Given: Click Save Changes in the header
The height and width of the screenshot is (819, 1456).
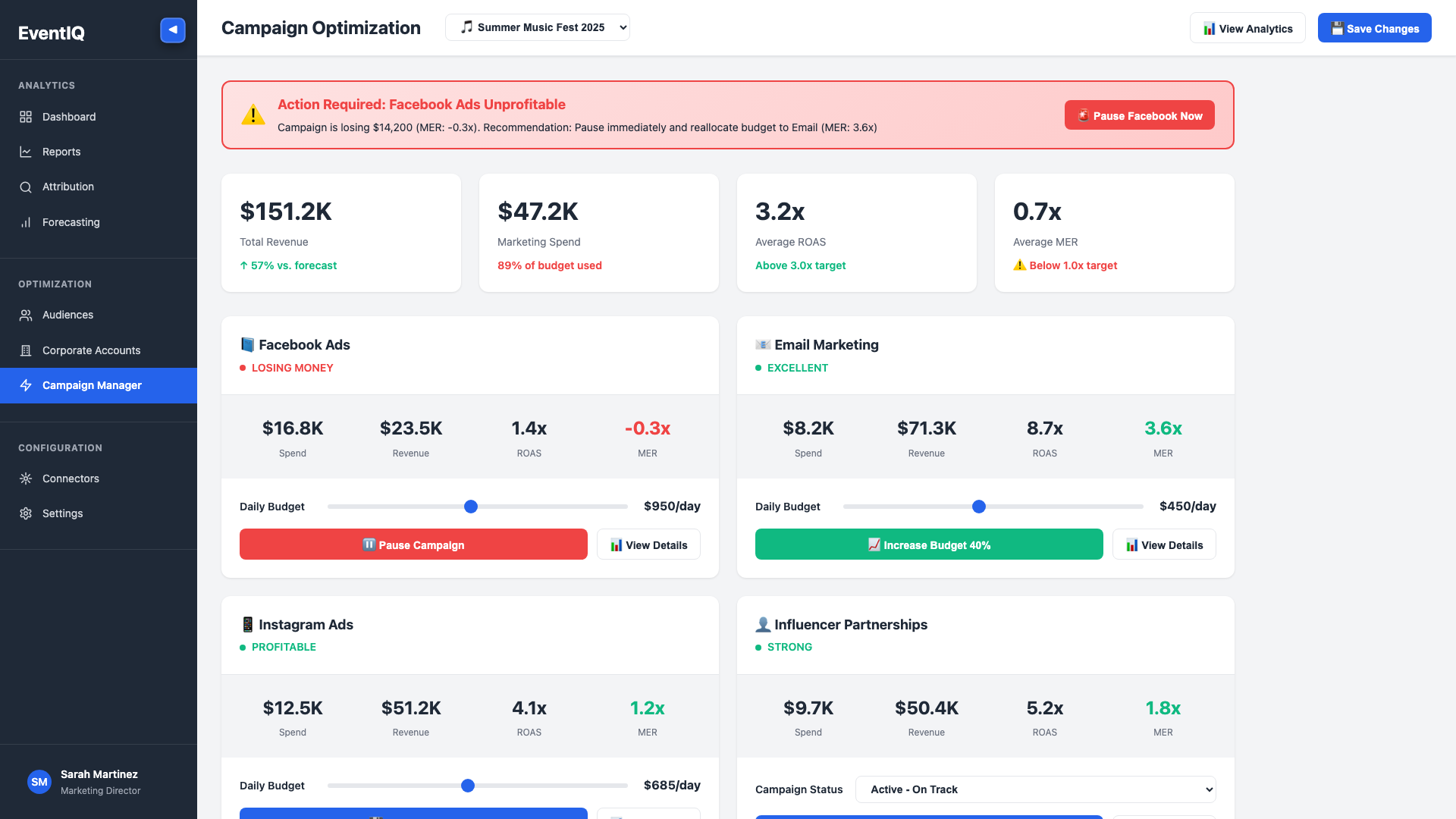Looking at the screenshot, I should click(1374, 28).
